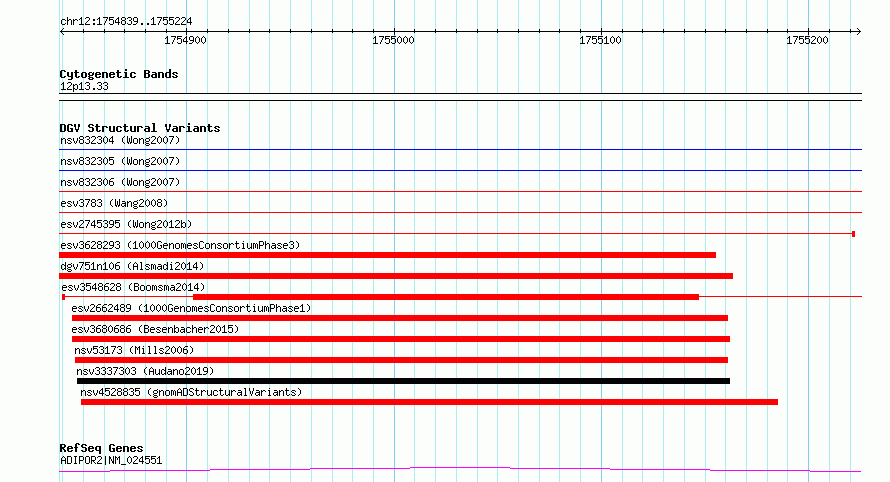The height and width of the screenshot is (482, 890).
Task: Click the esv3680686 (Besenbacher2015) label
Action: [155, 329]
